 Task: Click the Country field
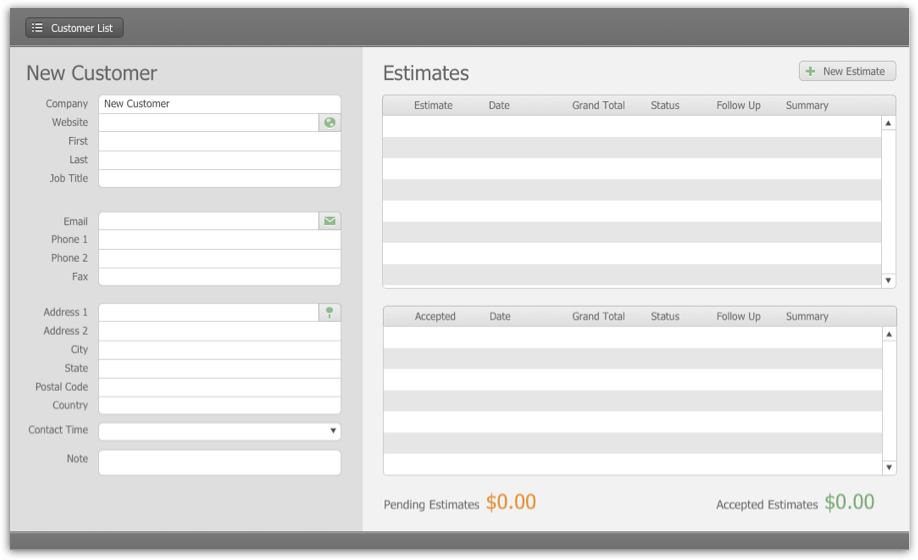pyautogui.click(x=220, y=405)
